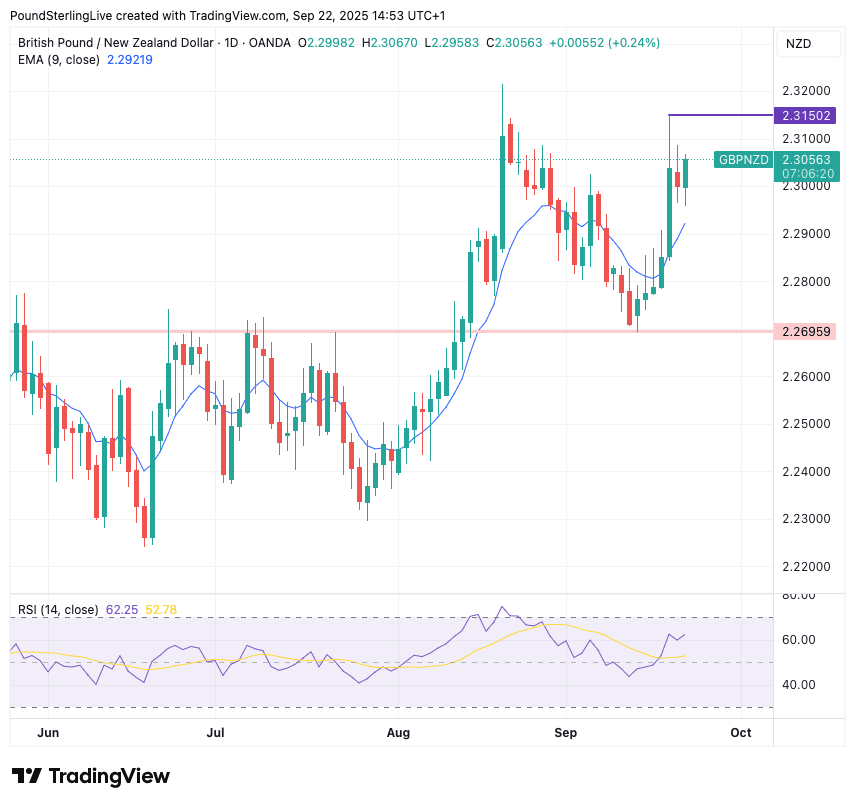Click the British Pound / New Zealand Dollar title
Screen dimensions: 855x806
(x=115, y=43)
